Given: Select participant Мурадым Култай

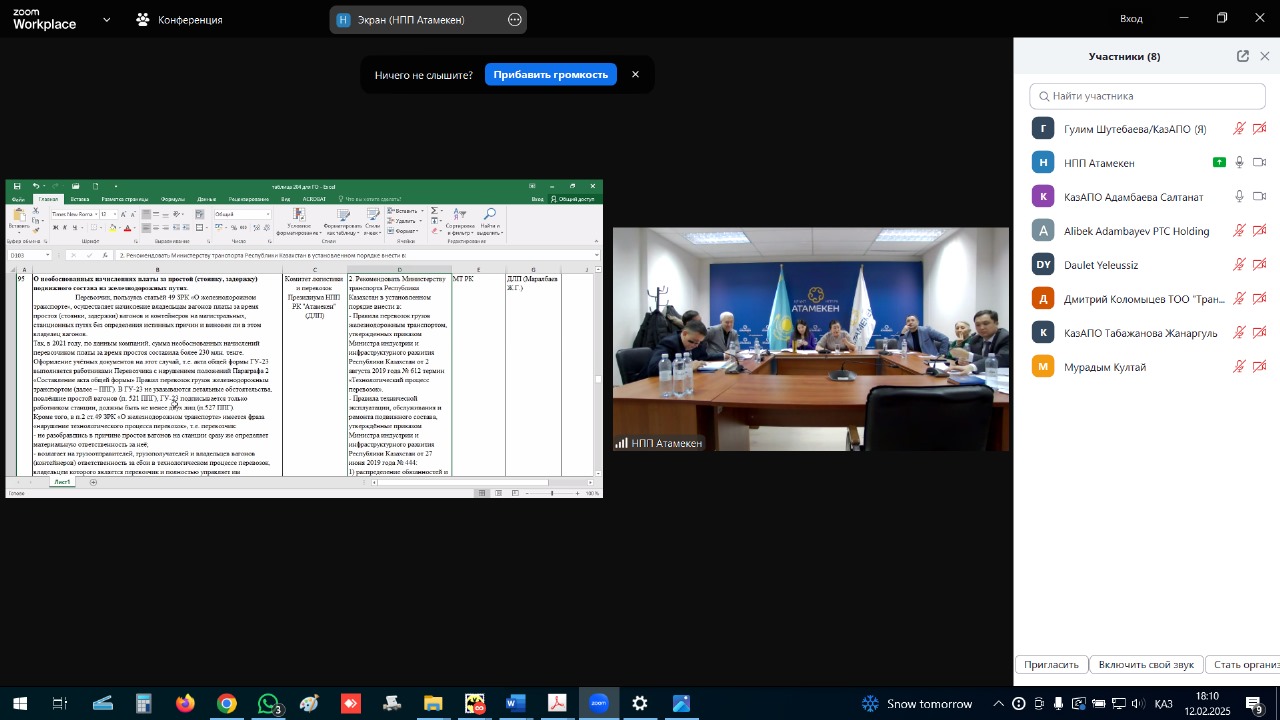Looking at the screenshot, I should [1147, 367].
